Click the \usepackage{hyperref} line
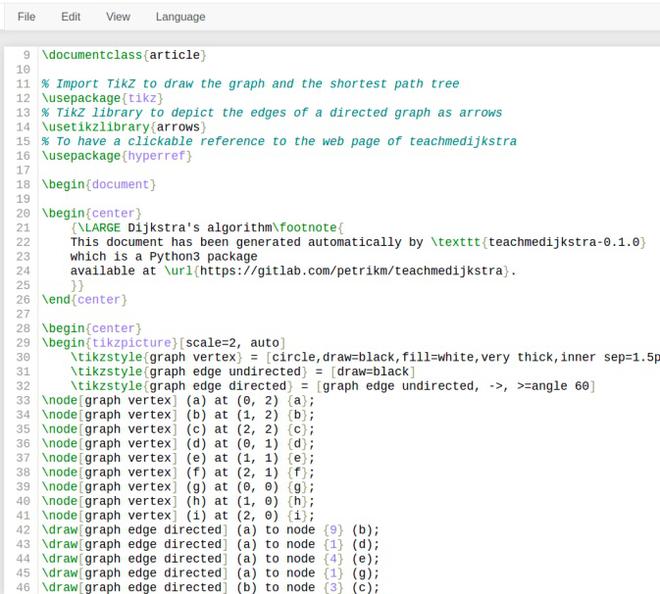 117,156
